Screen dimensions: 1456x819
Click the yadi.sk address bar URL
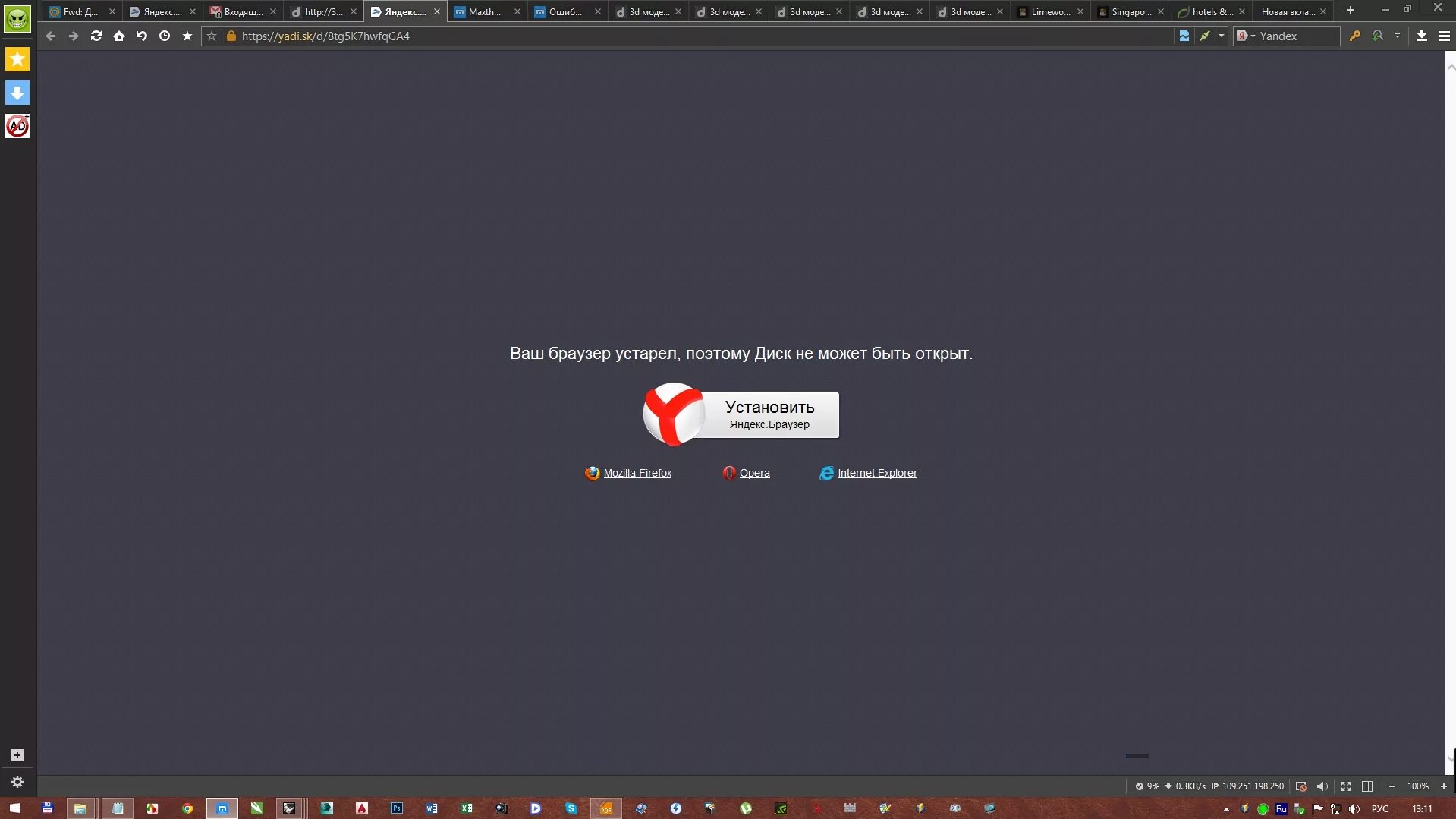[325, 36]
